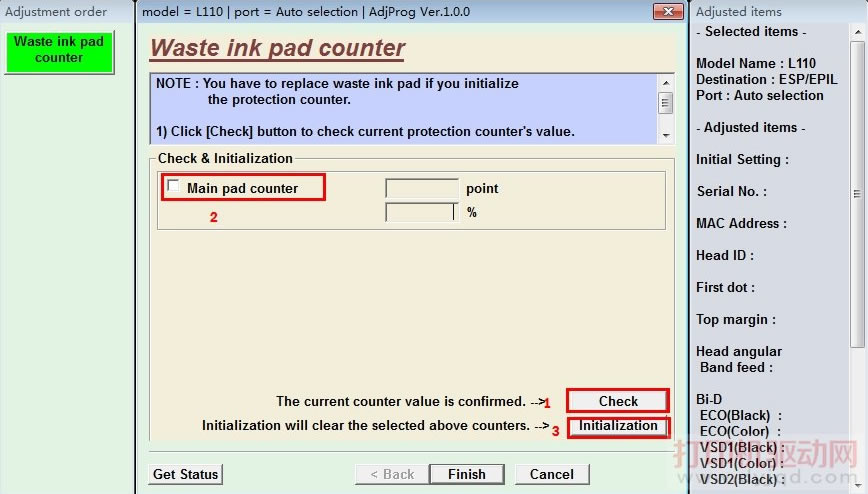Viewport: 868px width, 494px height.
Task: Click the Cancel button
Action: [551, 474]
